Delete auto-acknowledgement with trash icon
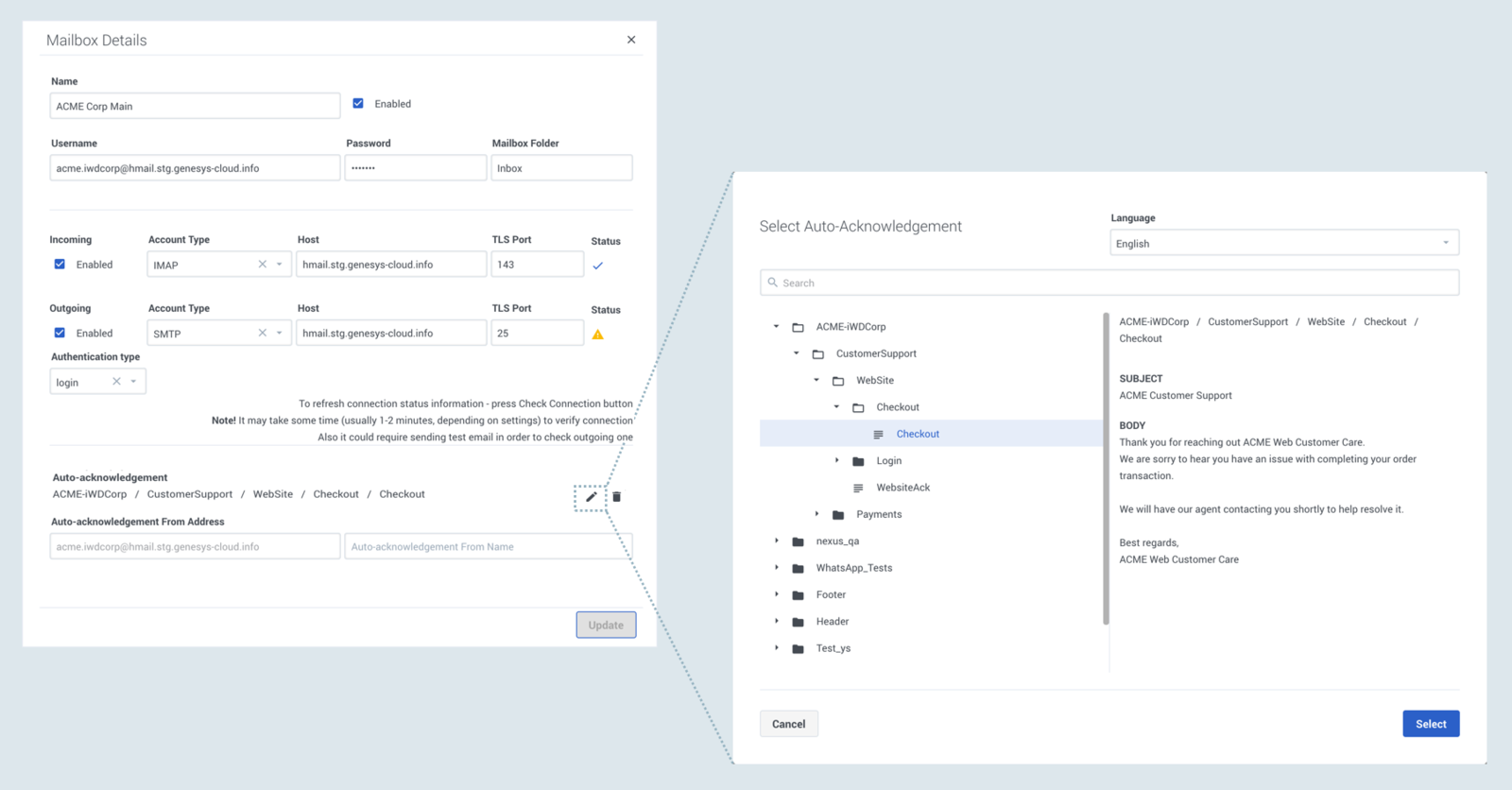This screenshot has width=1512, height=790. pos(617,497)
